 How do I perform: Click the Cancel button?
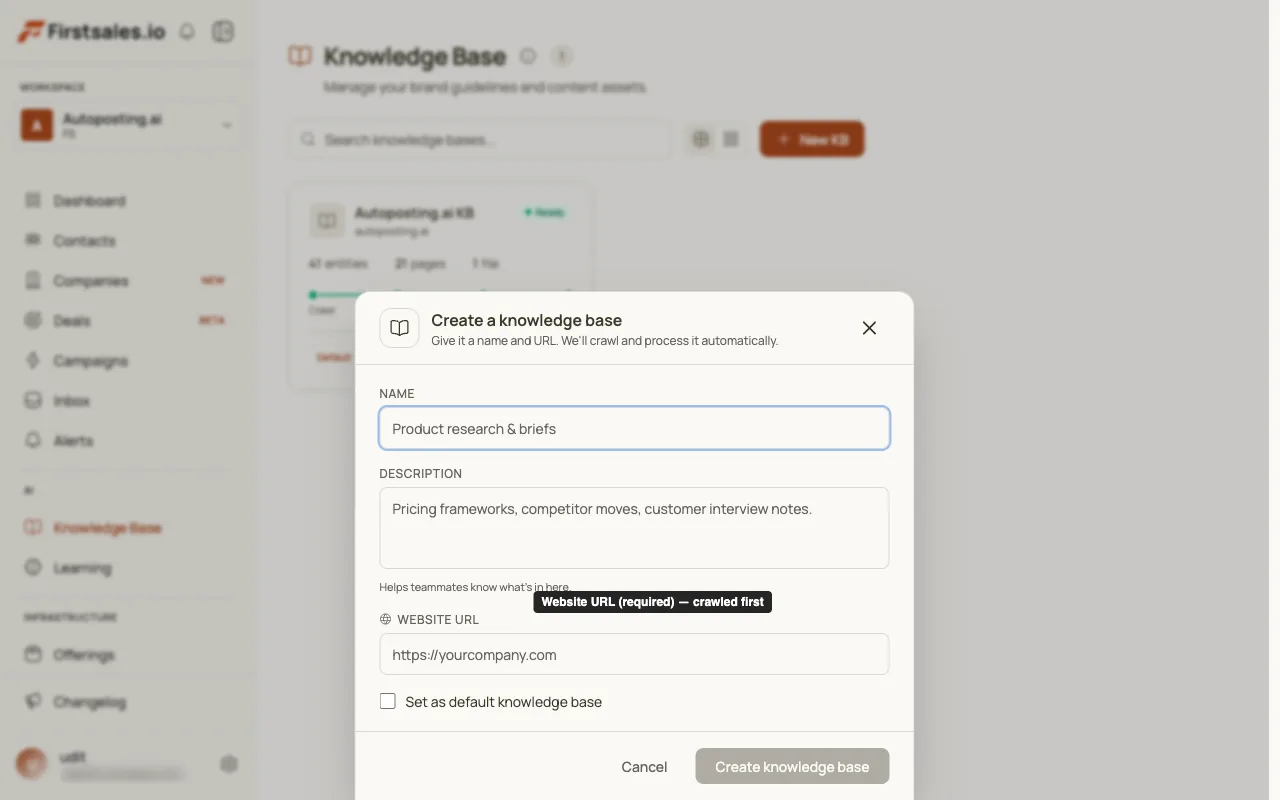644,767
